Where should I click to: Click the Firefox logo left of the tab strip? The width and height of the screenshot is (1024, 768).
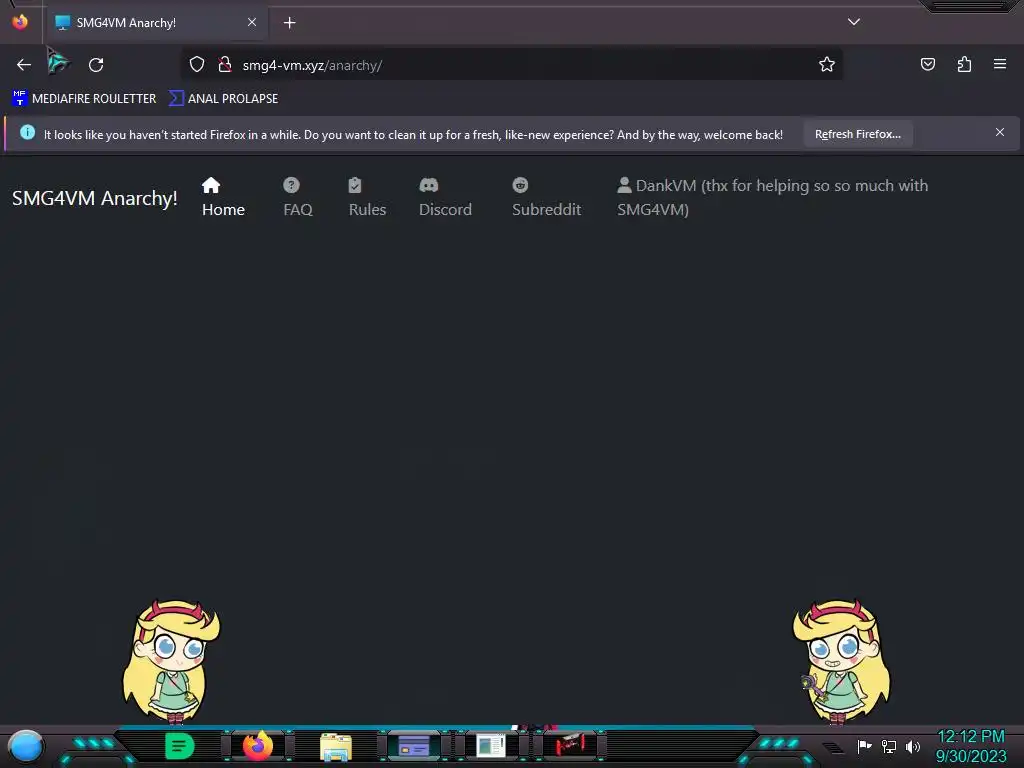(x=20, y=22)
